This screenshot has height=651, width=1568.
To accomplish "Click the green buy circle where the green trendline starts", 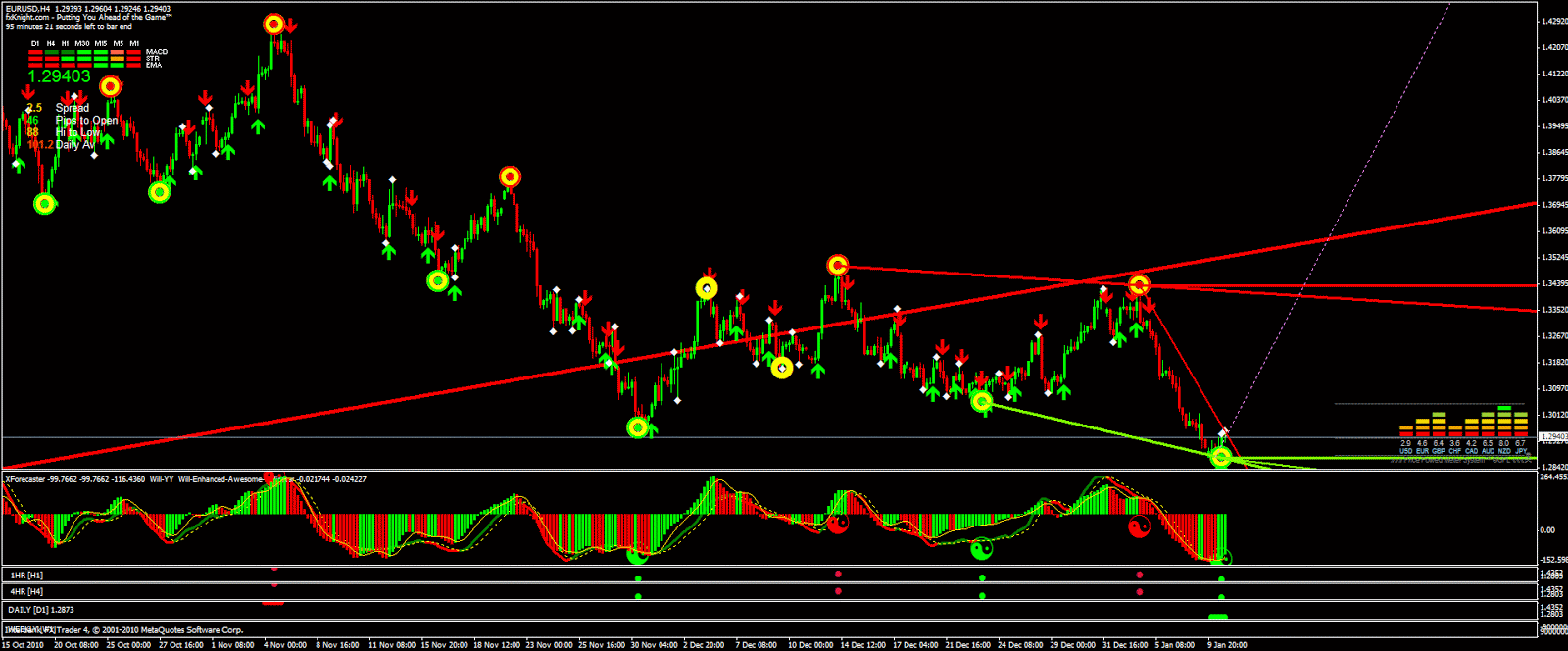I will [x=982, y=401].
